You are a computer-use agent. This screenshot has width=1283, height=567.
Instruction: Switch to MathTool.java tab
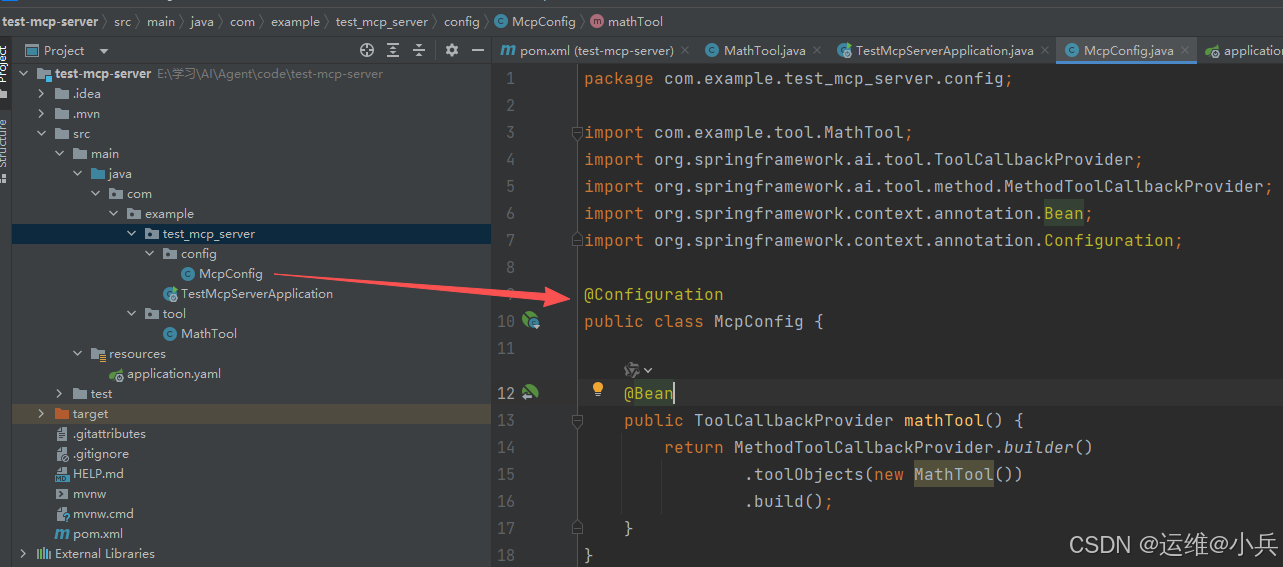click(765, 50)
